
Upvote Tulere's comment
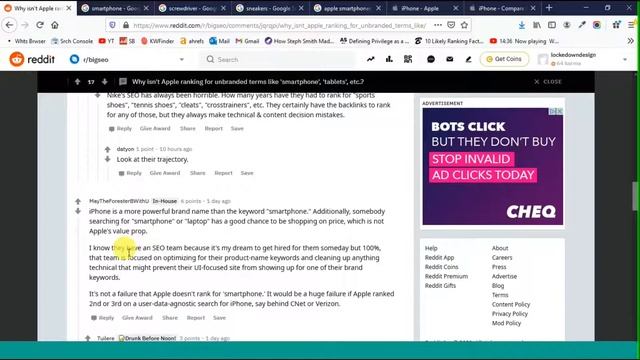coord(88,338)
